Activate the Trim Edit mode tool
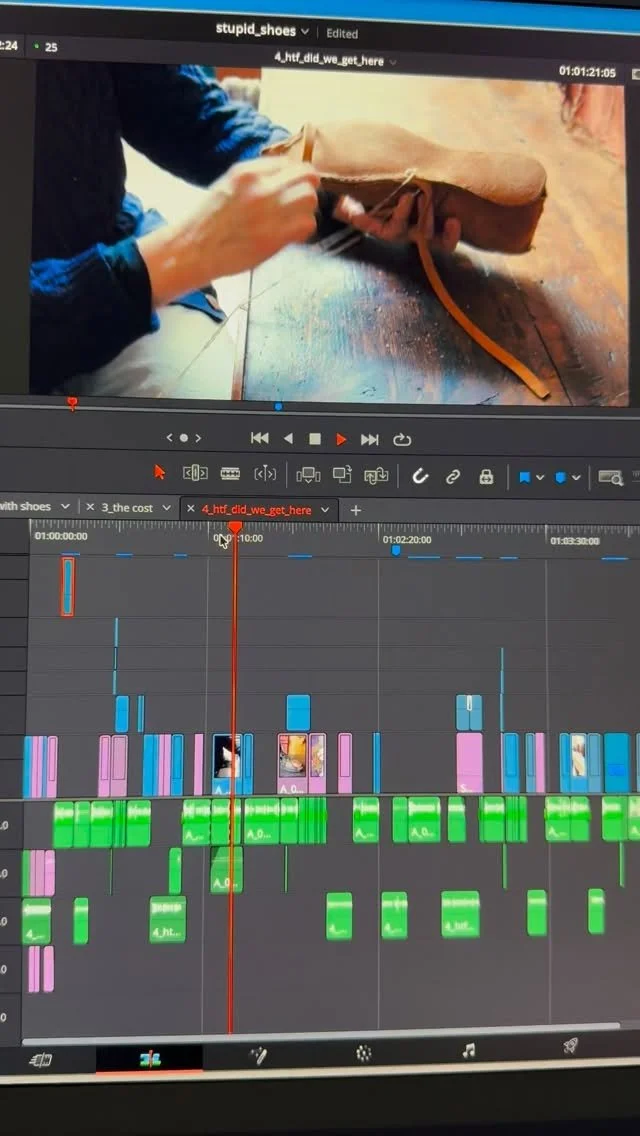Image resolution: width=640 pixels, height=1136 pixels. pyautogui.click(x=195, y=474)
